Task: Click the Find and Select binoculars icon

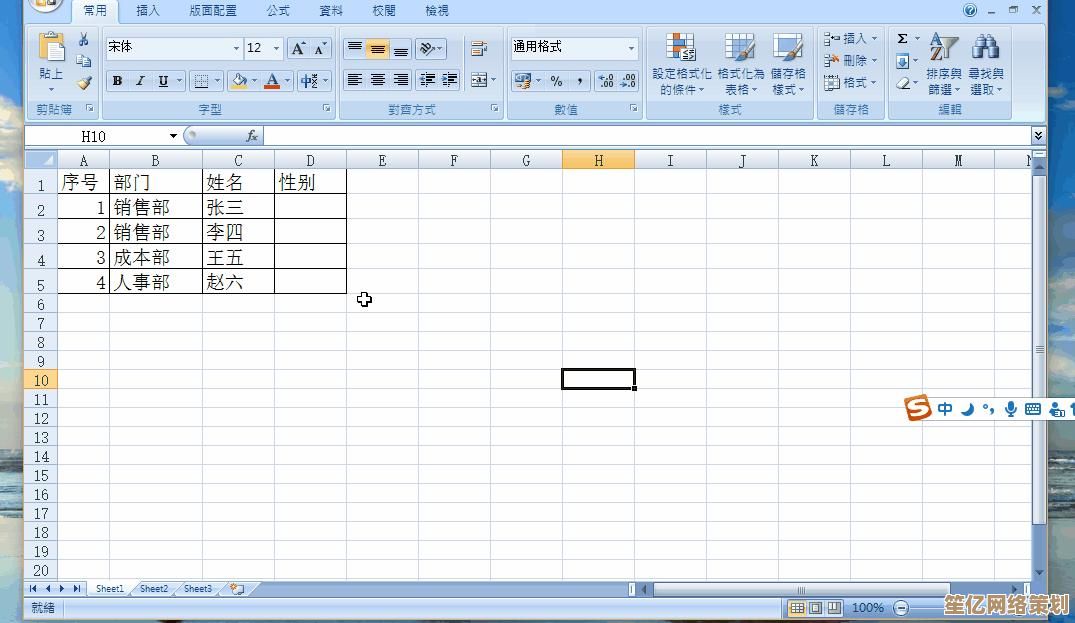Action: 986,62
